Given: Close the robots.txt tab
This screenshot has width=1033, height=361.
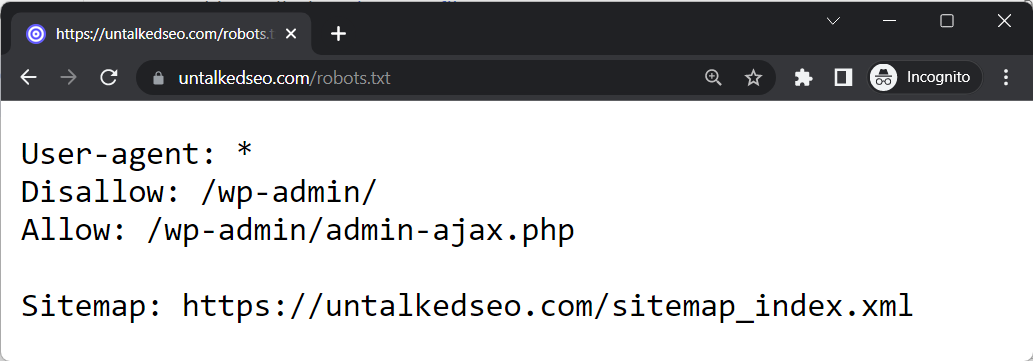Looking at the screenshot, I should [293, 34].
